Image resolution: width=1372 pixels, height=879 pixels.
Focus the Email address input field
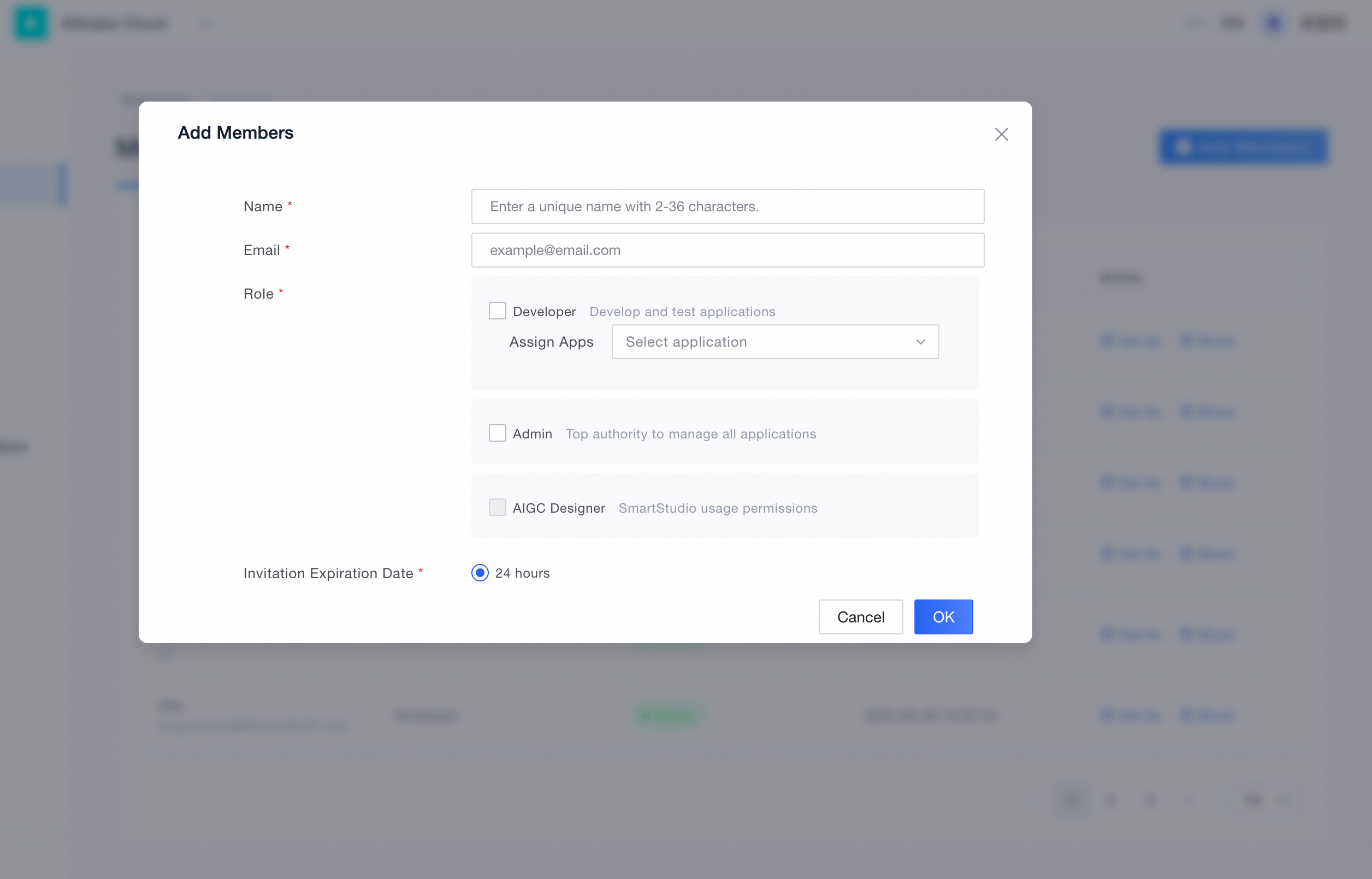(x=727, y=250)
